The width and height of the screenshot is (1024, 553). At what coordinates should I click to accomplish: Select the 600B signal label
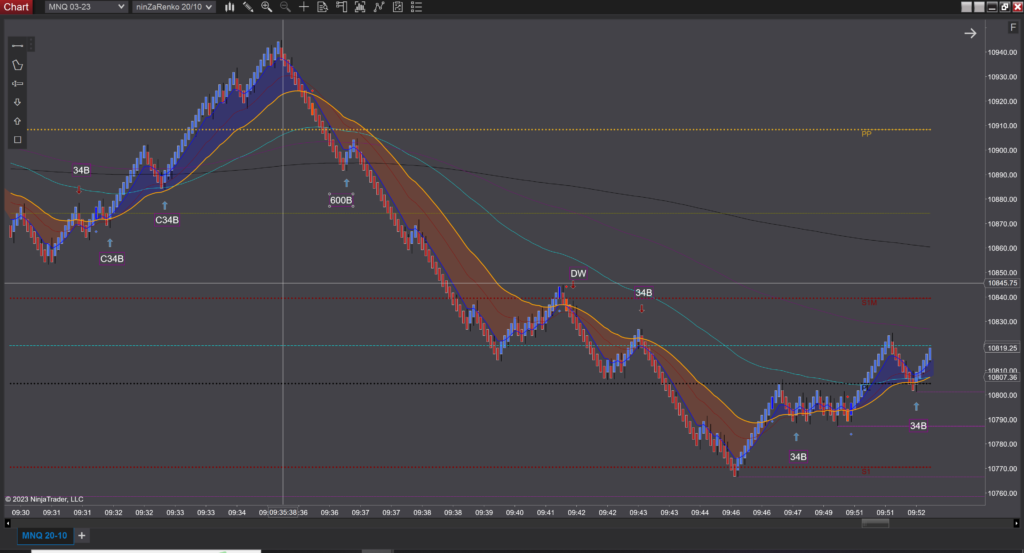pyautogui.click(x=341, y=200)
